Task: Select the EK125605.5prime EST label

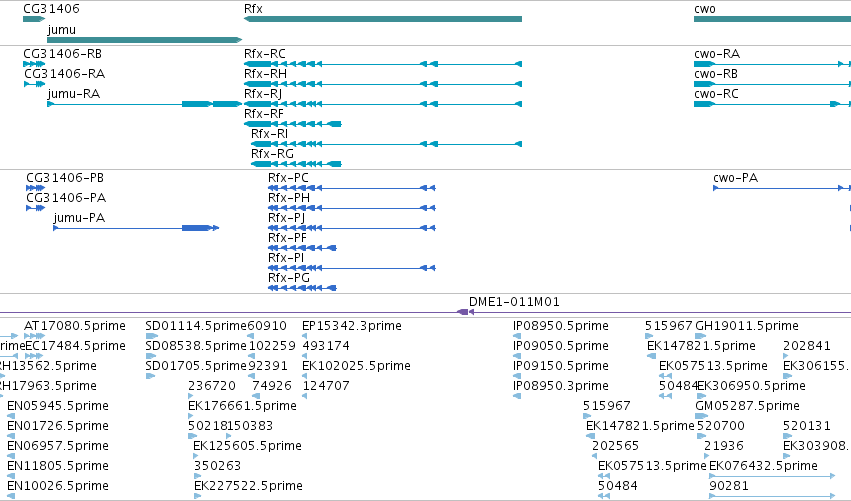Action: click(x=247, y=446)
